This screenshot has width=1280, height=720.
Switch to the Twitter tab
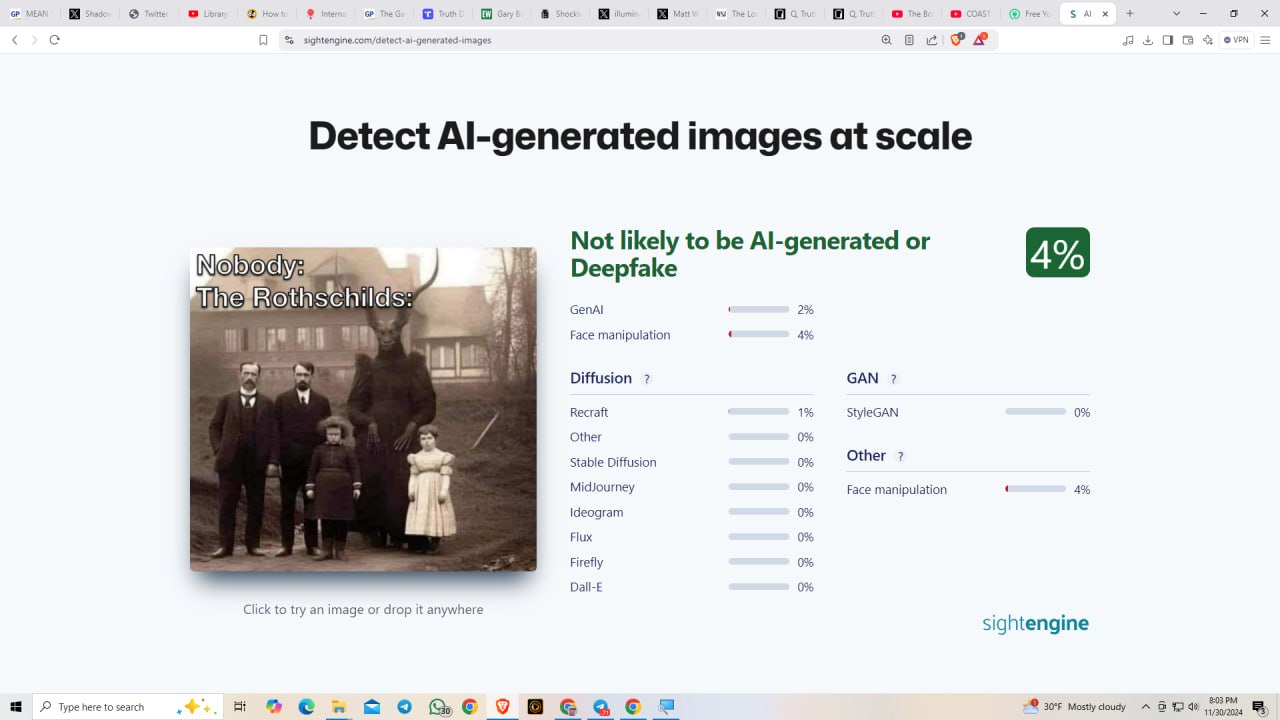click(x=148, y=14)
